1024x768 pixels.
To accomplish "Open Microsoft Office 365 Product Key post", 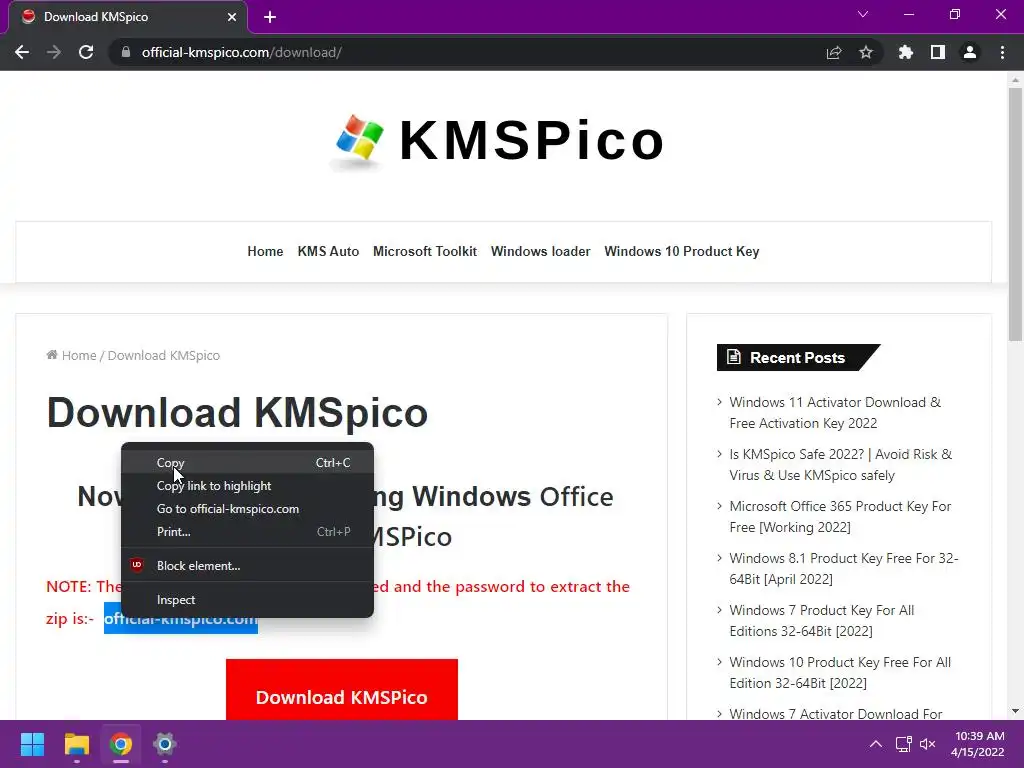I will point(840,517).
